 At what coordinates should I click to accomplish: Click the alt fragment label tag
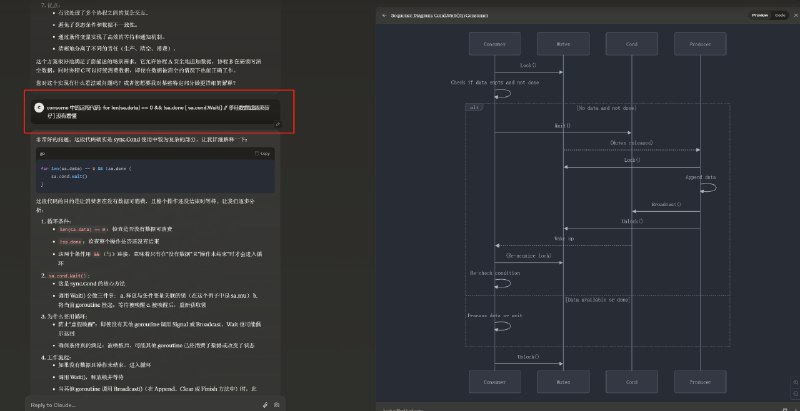pyautogui.click(x=474, y=108)
